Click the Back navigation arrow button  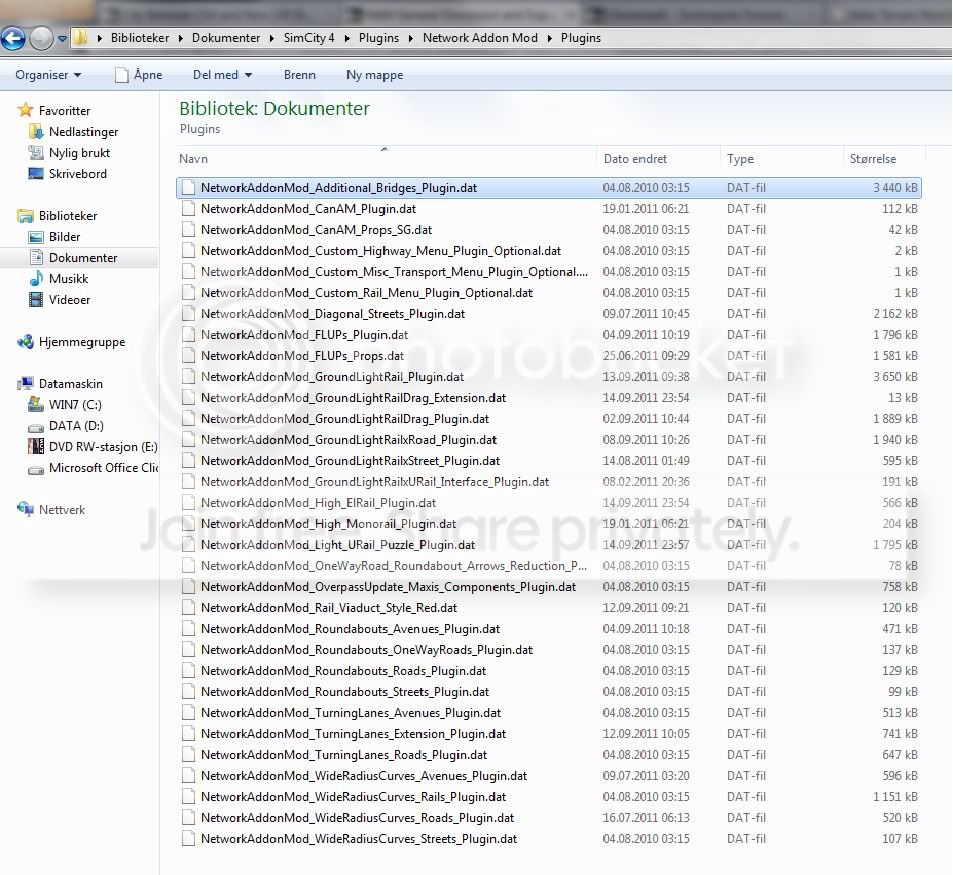(13, 38)
